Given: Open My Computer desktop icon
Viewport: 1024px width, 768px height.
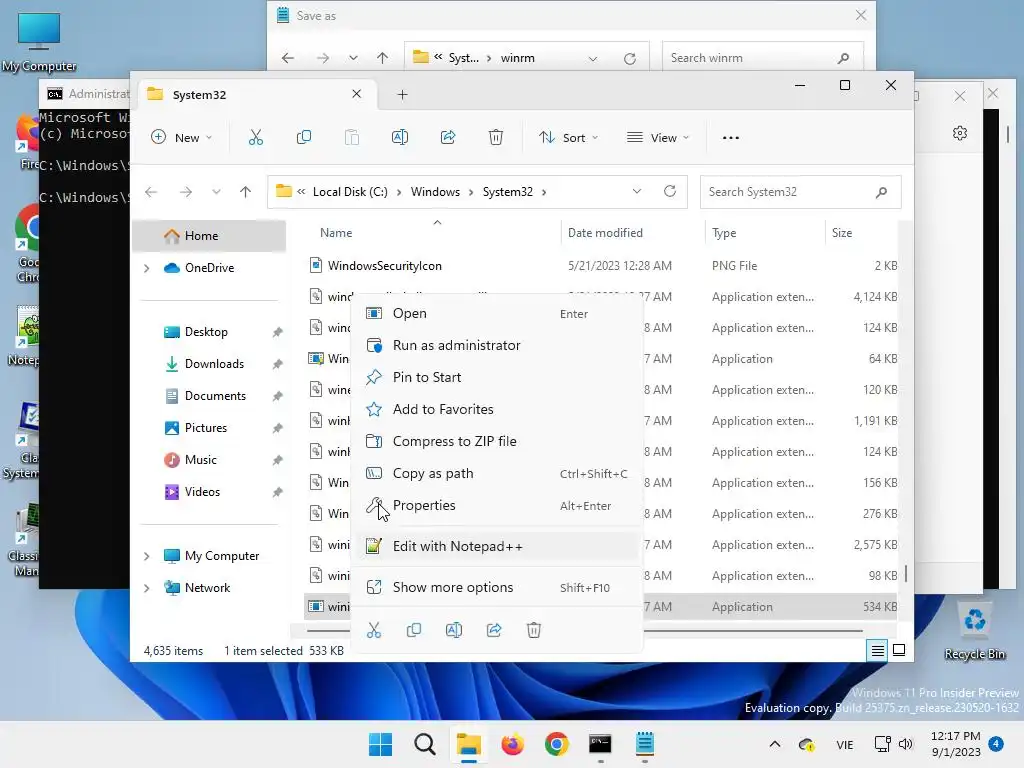Looking at the screenshot, I should [x=39, y=42].
